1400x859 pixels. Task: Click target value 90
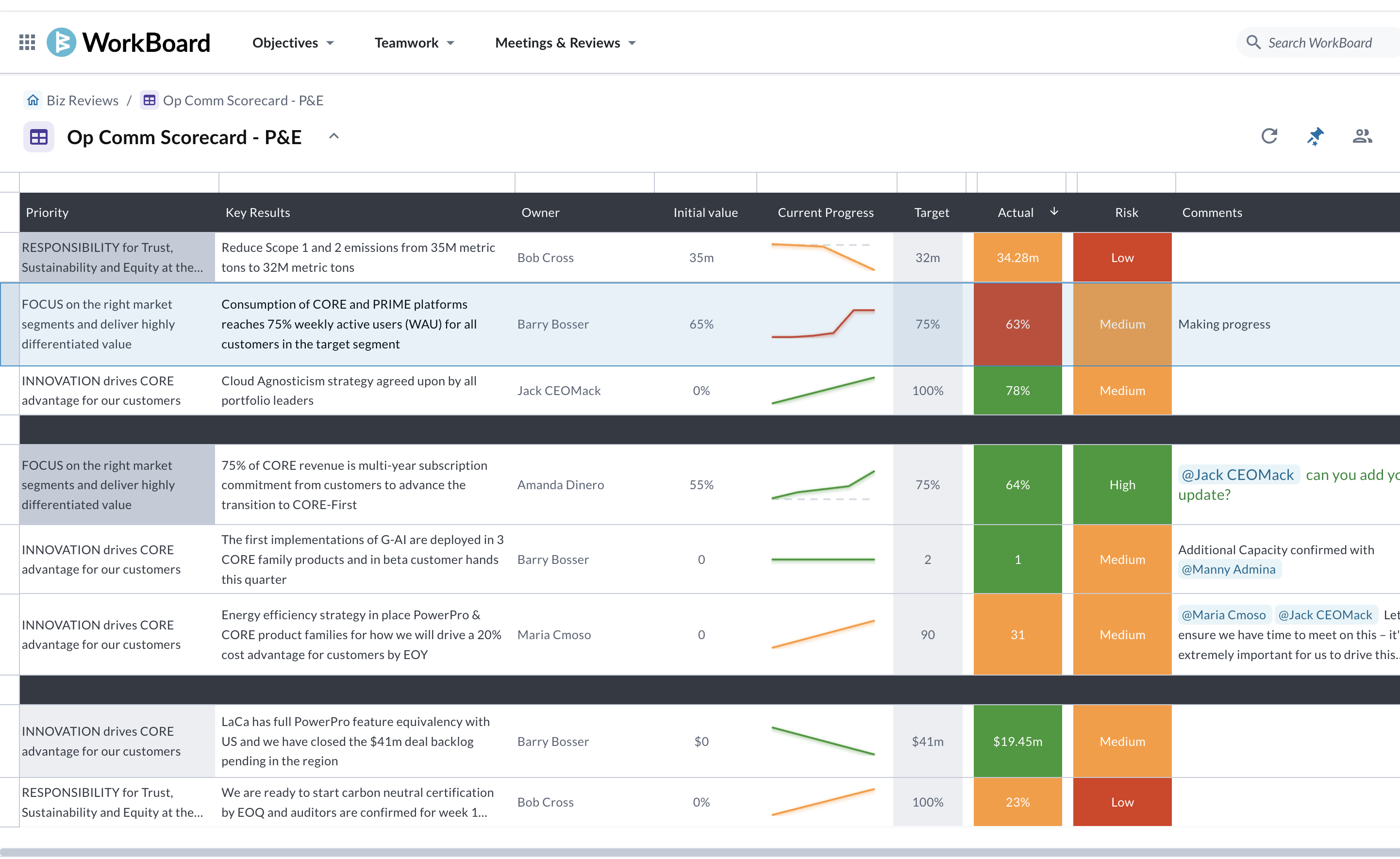click(x=927, y=635)
